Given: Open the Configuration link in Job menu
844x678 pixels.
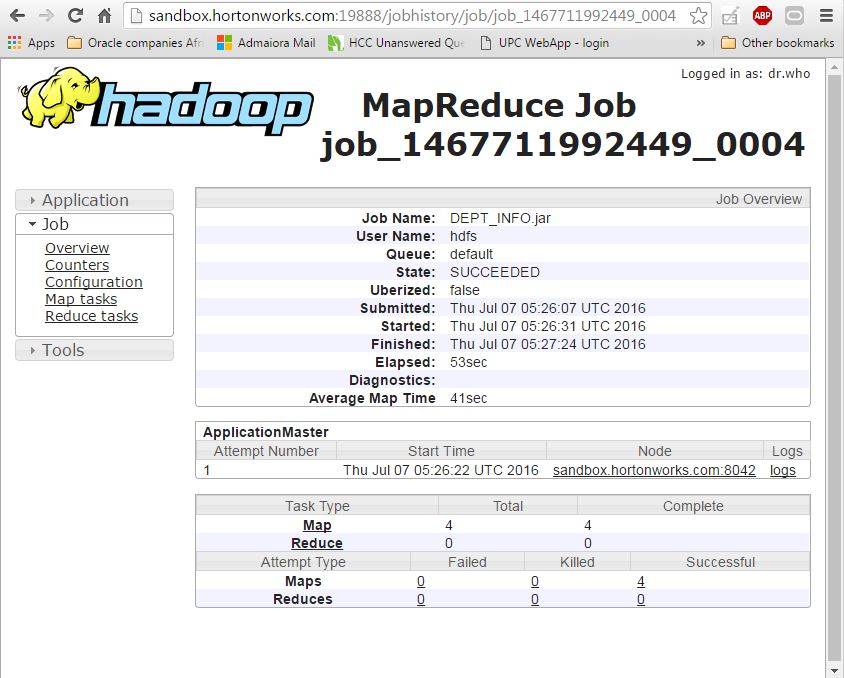Looking at the screenshot, I should click(x=94, y=282).
